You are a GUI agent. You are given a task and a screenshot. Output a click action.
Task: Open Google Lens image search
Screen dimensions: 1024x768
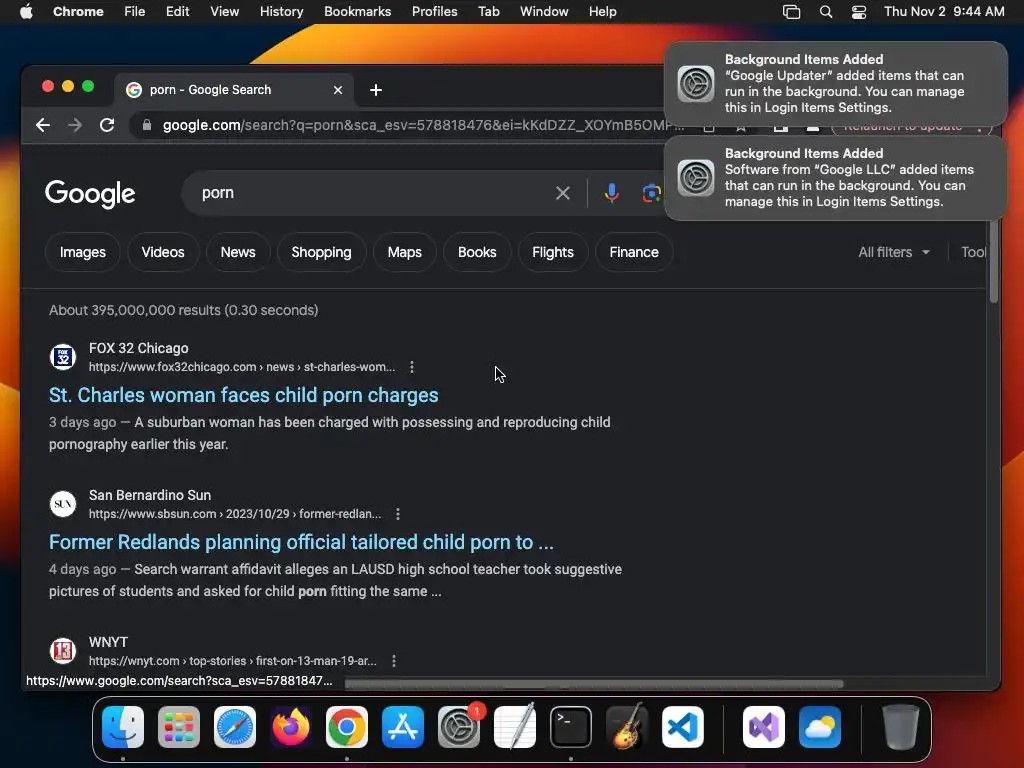pos(651,193)
